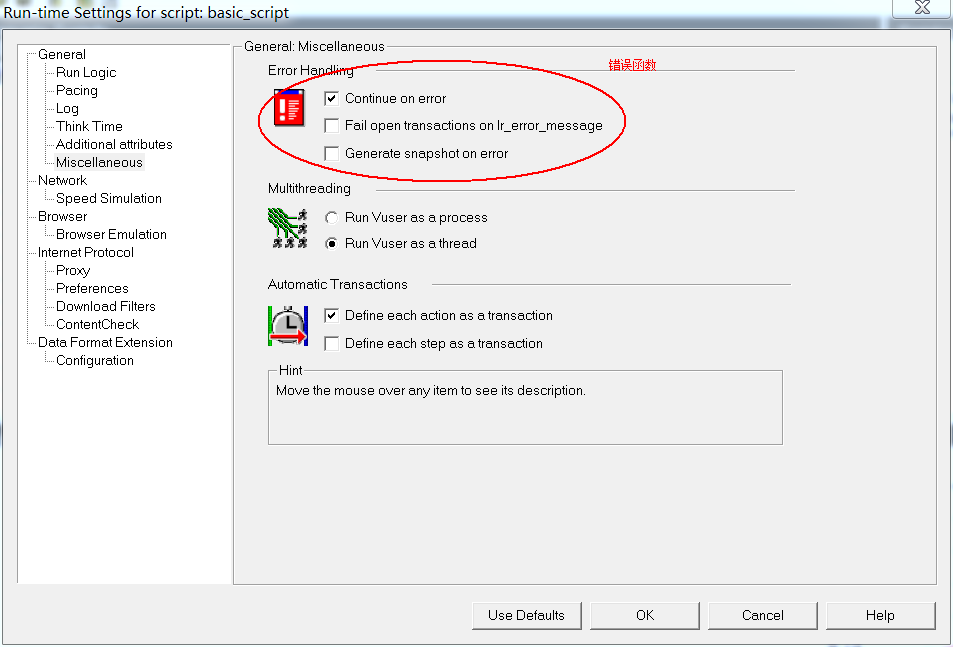The height and width of the screenshot is (647, 953).
Task: Click the red Error Handling icon
Action: 289,108
